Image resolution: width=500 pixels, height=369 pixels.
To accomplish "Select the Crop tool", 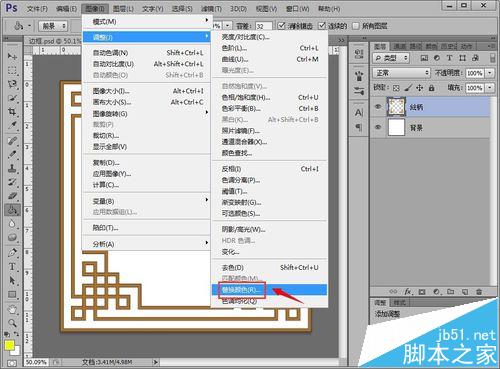I will (12, 112).
